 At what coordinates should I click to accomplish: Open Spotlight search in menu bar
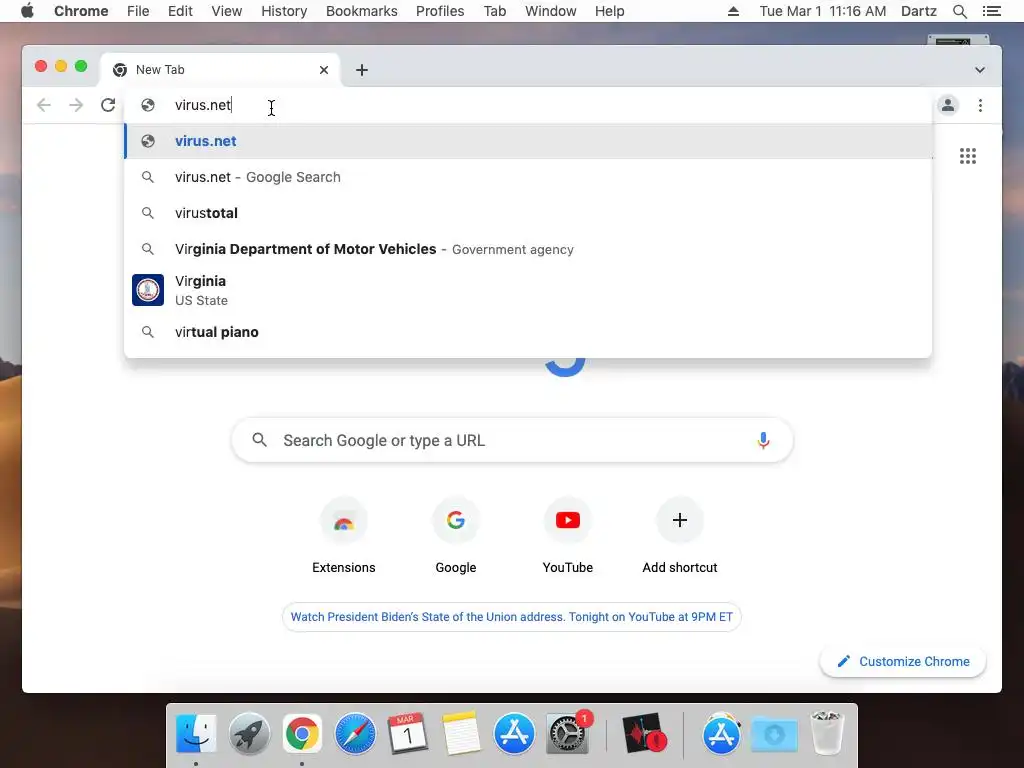(959, 11)
